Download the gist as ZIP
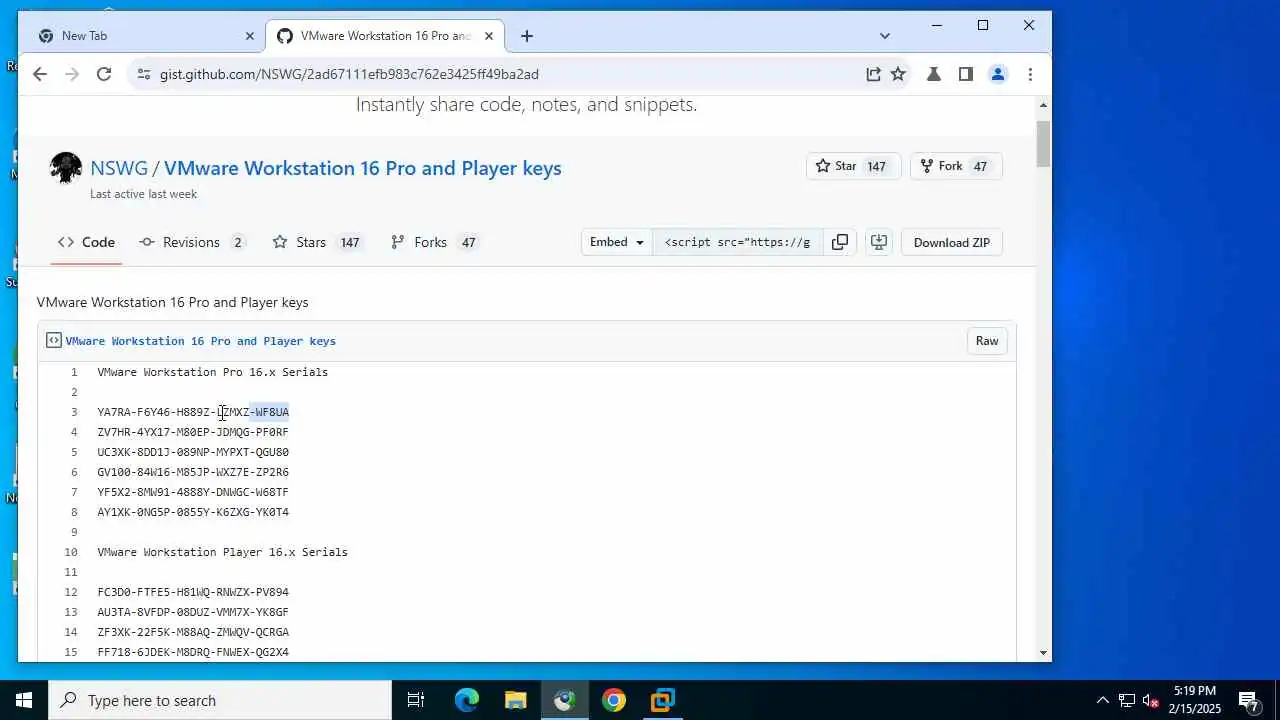Viewport: 1280px width, 720px height. 952,242
